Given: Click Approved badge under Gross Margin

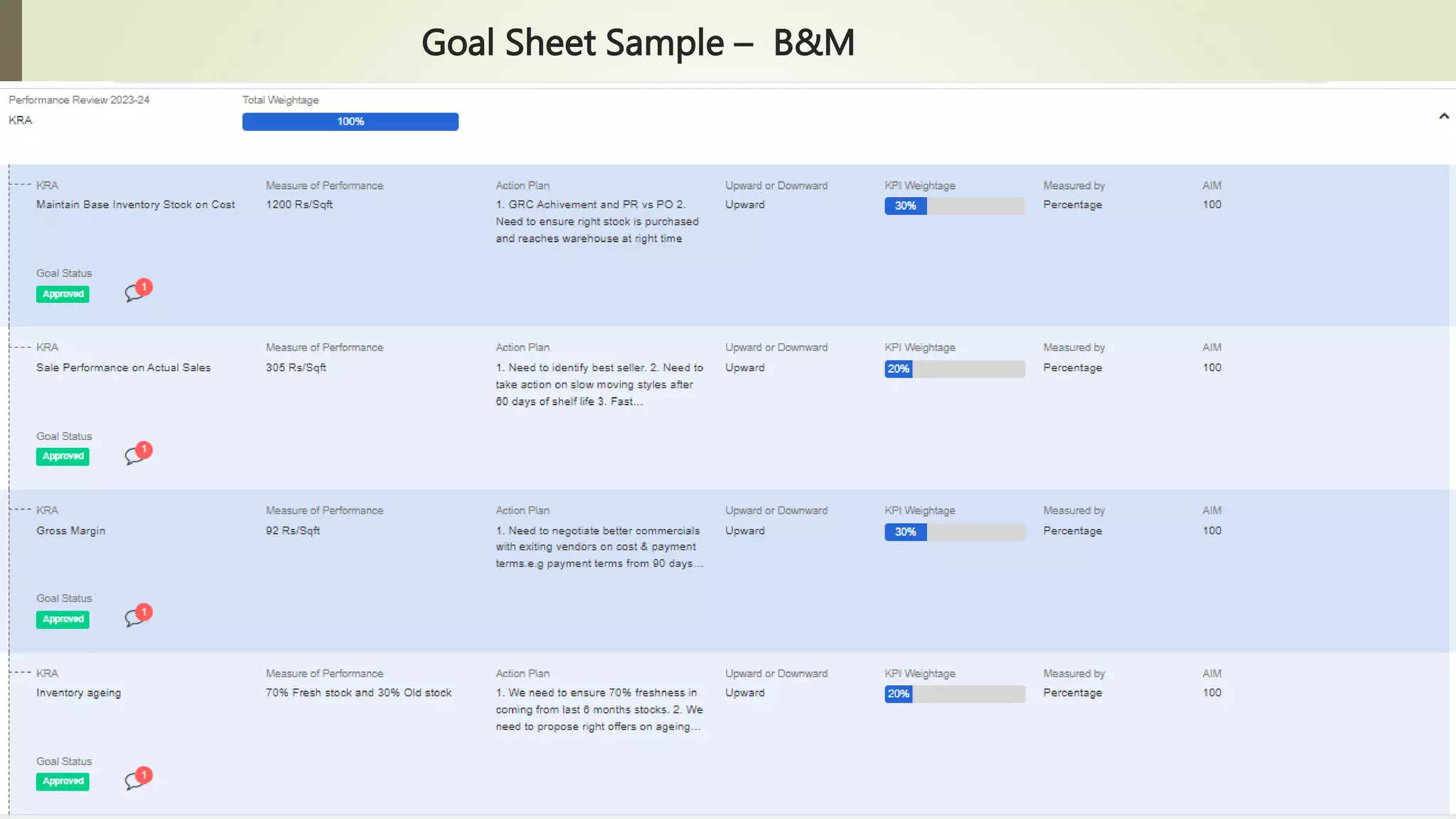Looking at the screenshot, I should 63,619.
